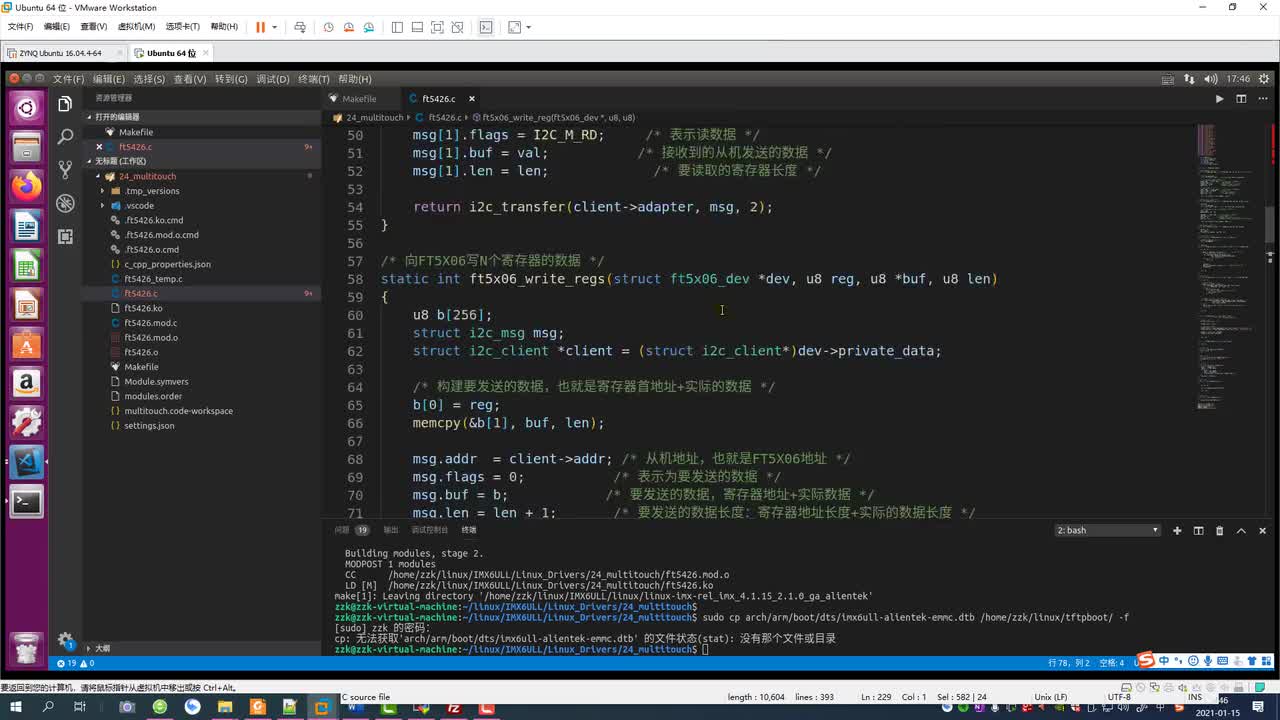Switch to the Output panel tab
The image size is (1280, 720).
(x=390, y=530)
